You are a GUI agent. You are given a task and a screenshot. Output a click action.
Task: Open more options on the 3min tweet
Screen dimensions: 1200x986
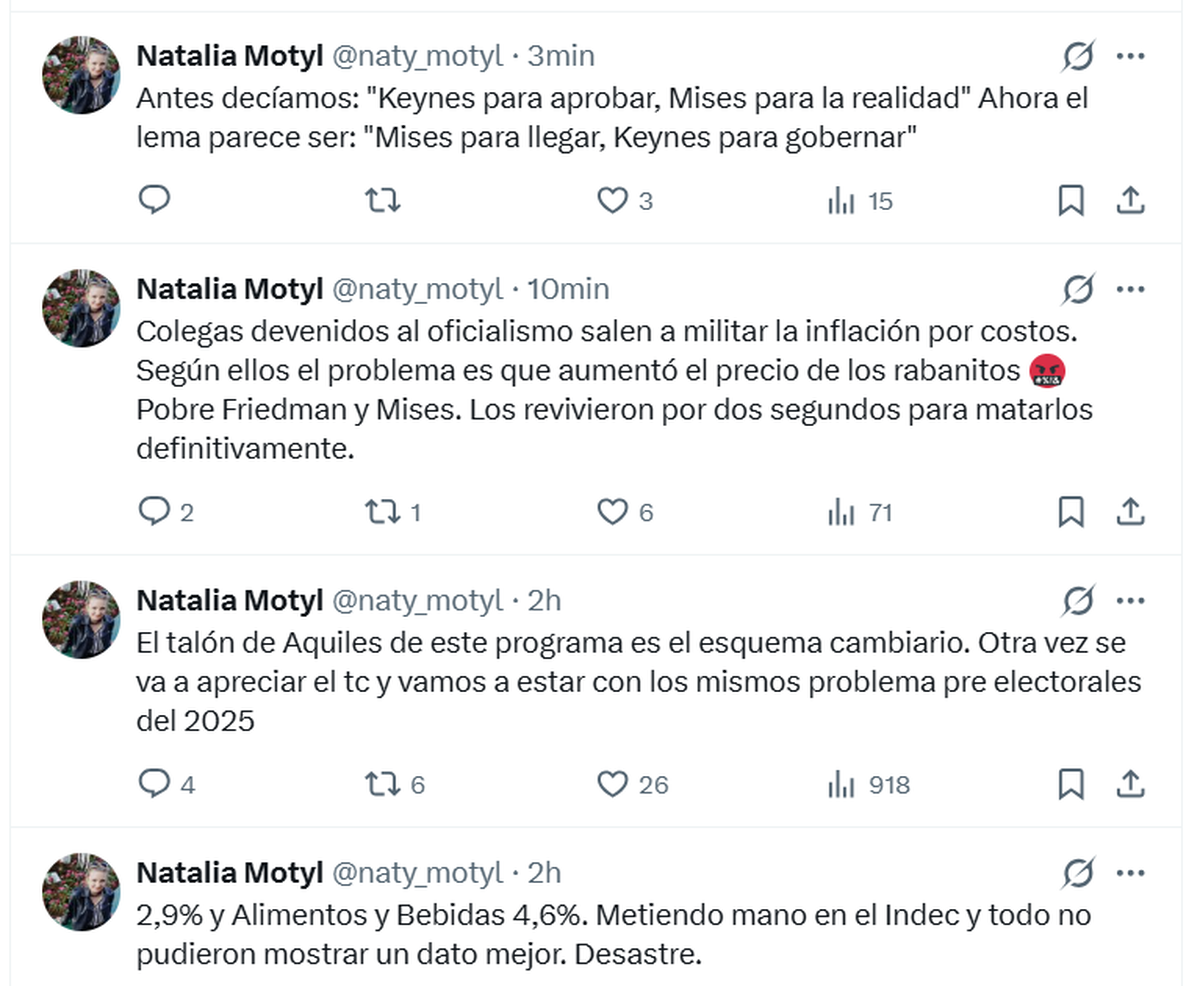pos(1131,56)
